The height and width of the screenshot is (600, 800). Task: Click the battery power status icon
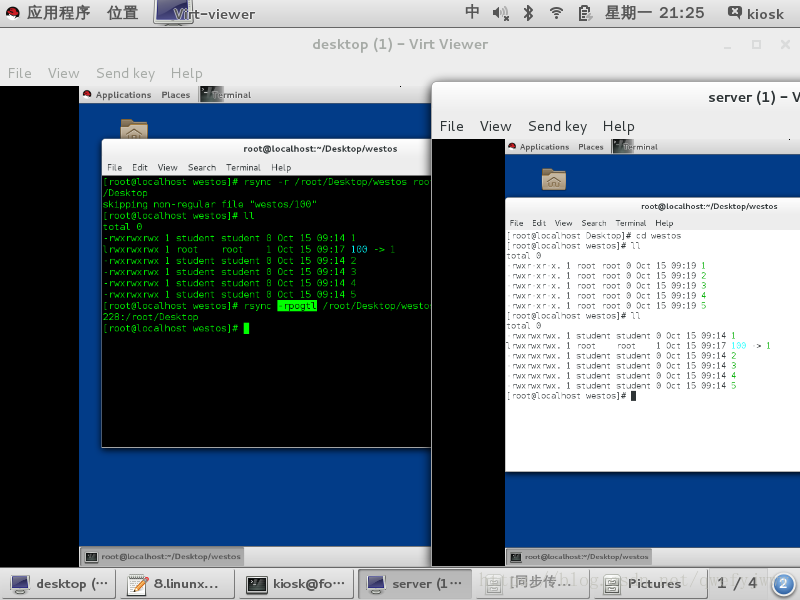pyautogui.click(x=585, y=13)
